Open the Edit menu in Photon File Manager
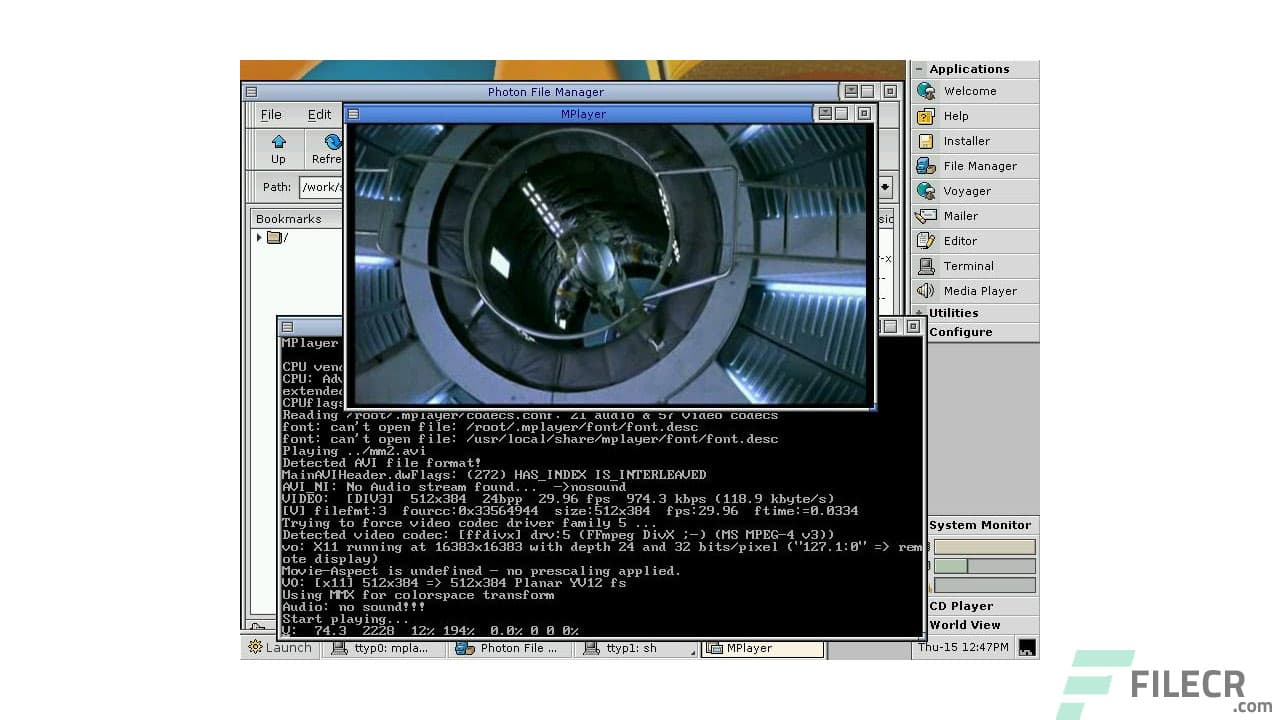 [x=319, y=114]
